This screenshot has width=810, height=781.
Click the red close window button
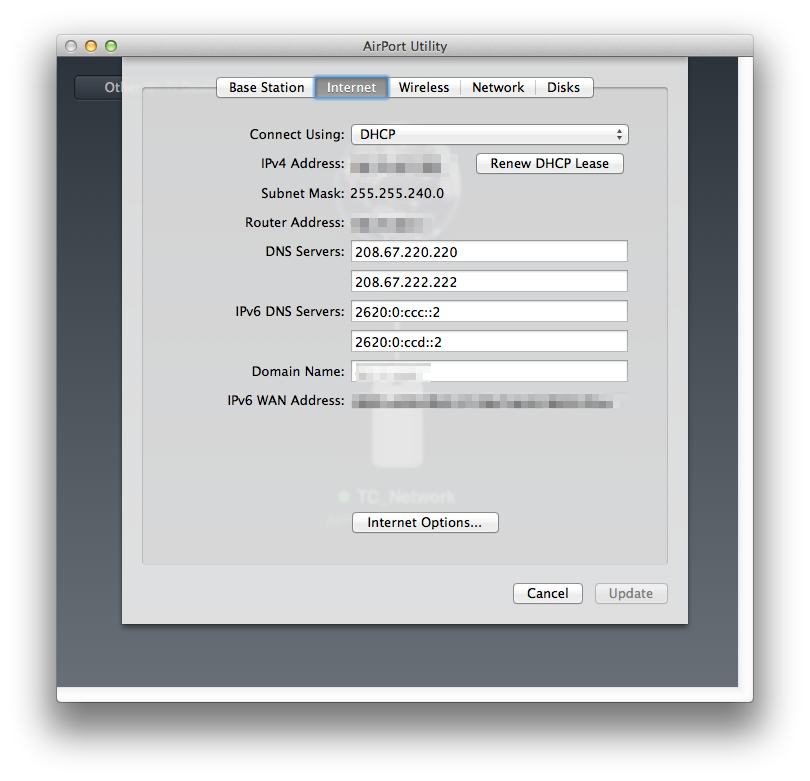pyautogui.click(x=71, y=46)
